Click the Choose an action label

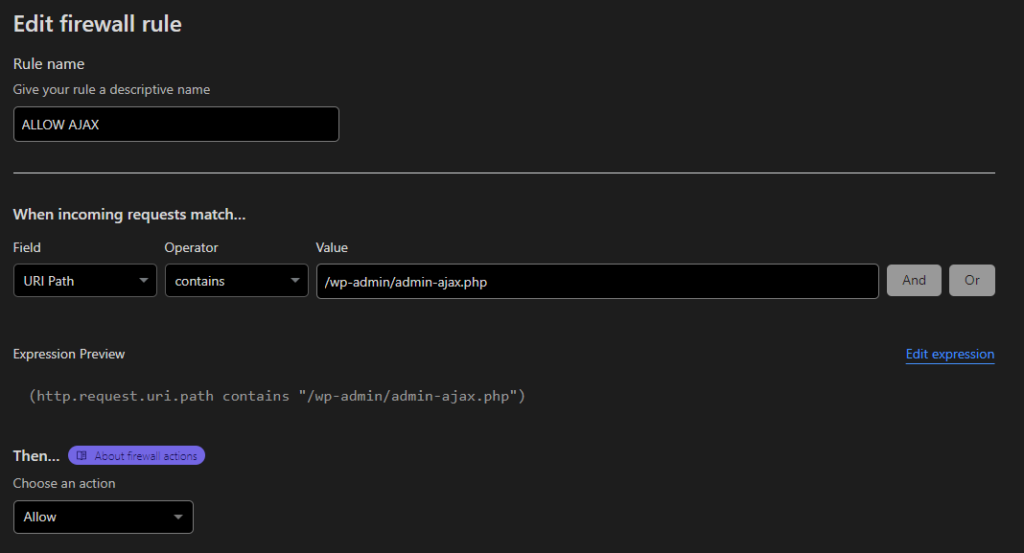(64, 483)
